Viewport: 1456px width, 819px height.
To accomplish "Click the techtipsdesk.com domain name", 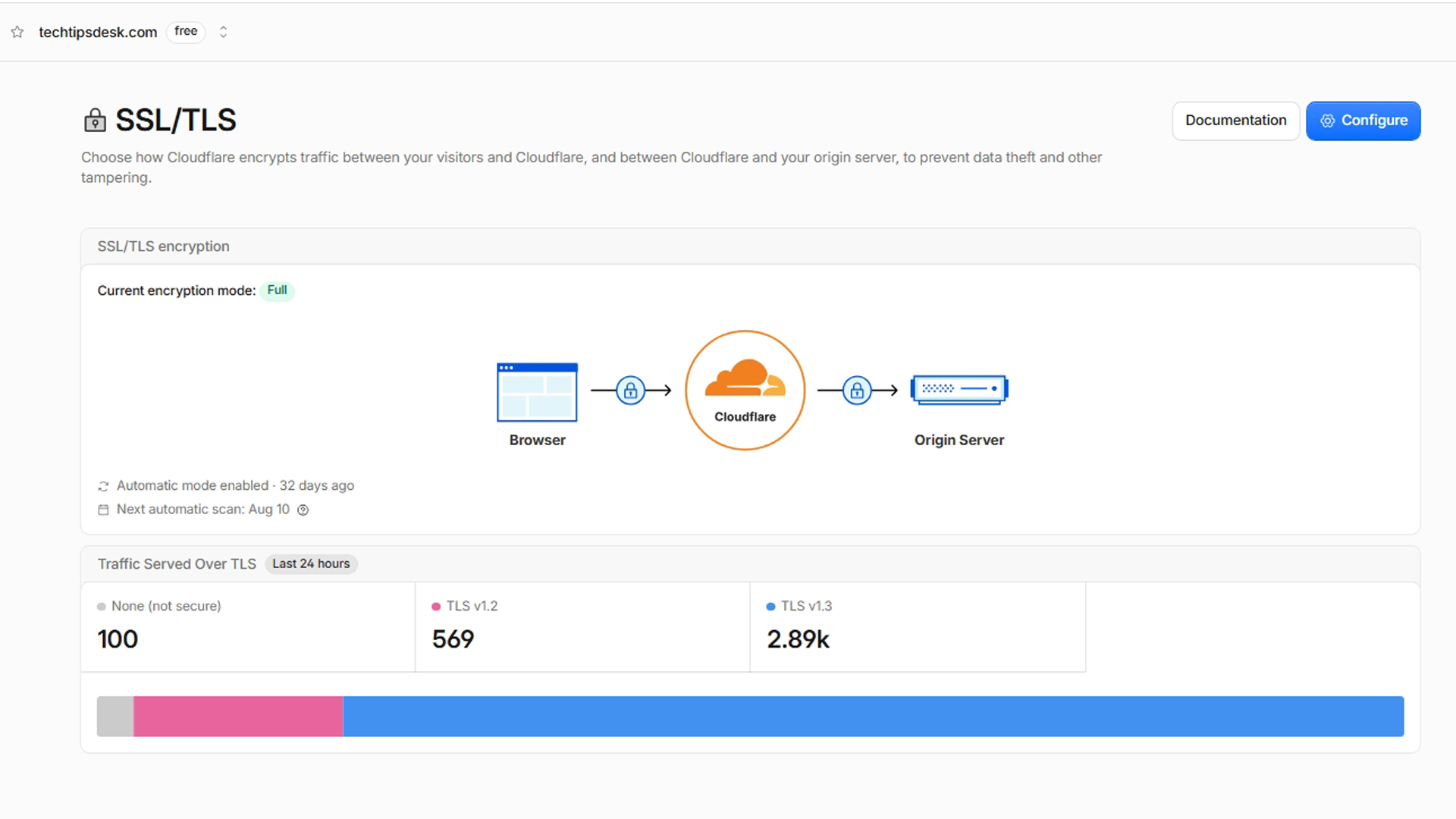I will [98, 32].
